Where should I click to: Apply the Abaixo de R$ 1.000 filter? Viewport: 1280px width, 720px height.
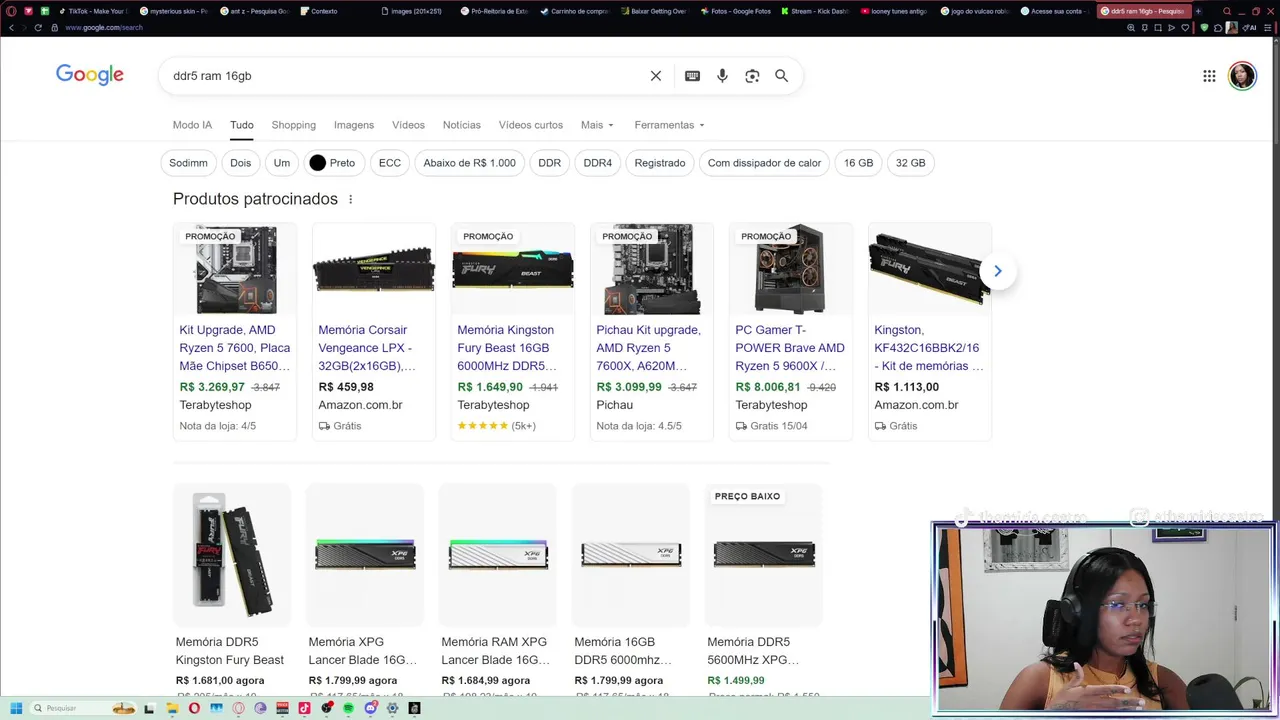click(470, 163)
